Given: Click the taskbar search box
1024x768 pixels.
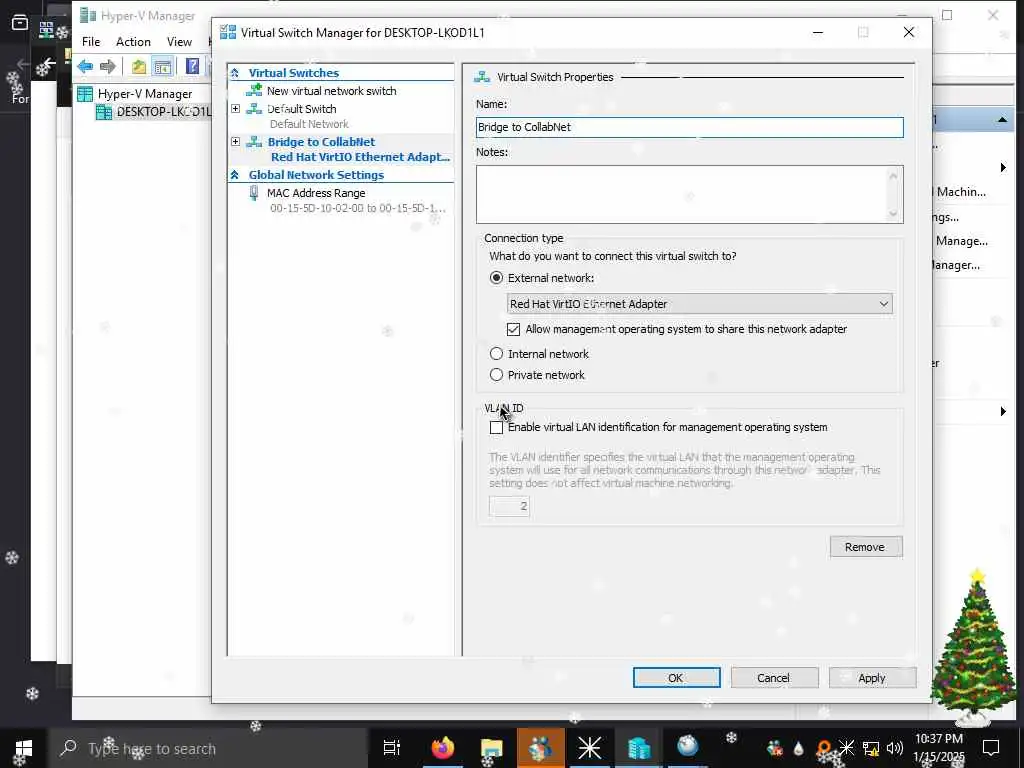Looking at the screenshot, I should coord(208,748).
